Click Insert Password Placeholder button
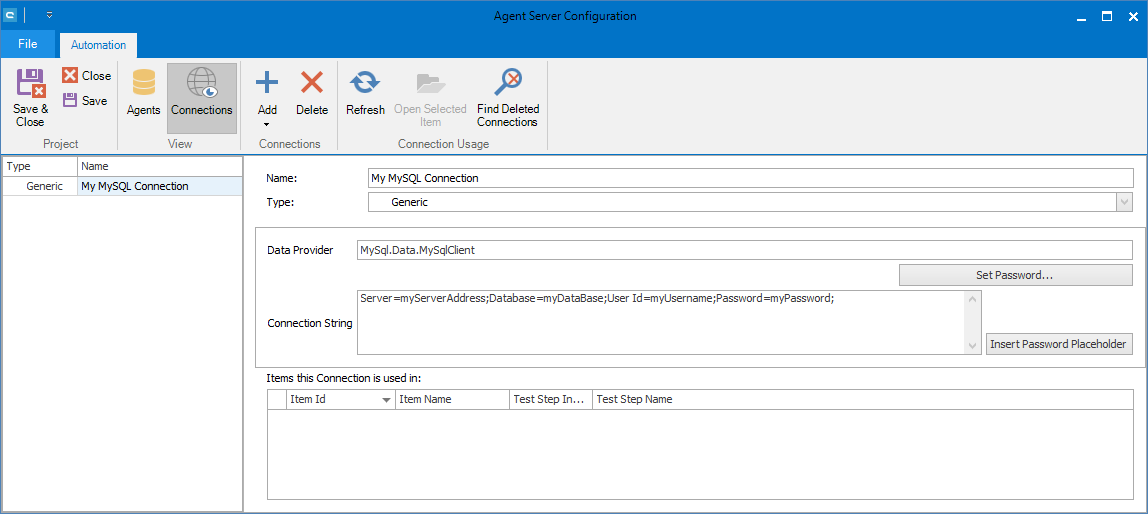Viewport: 1148px width, 514px height. coord(1059,344)
